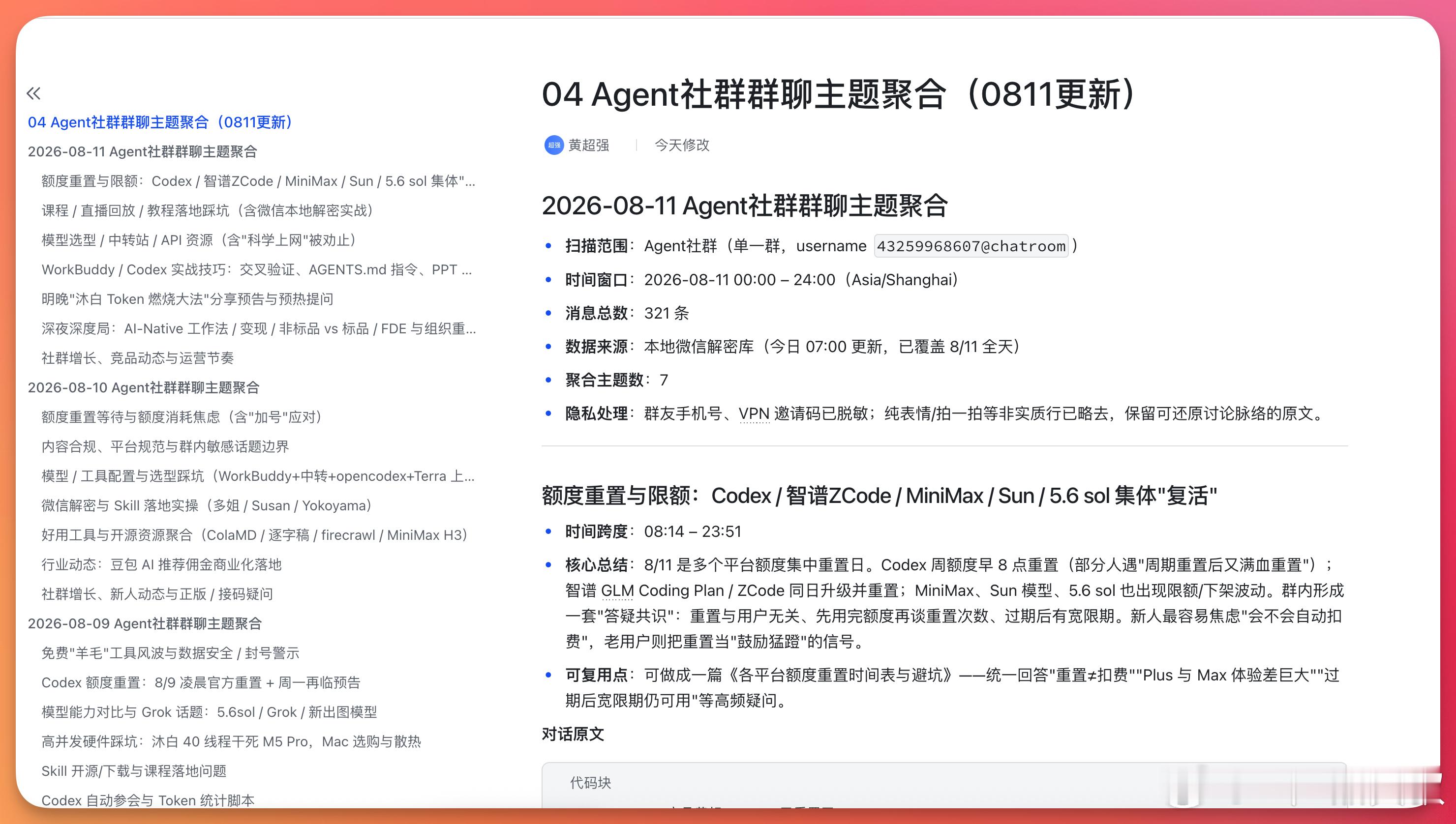Click the 可复用点 bullet paragraph
This screenshot has width=1456, height=824.
pyautogui.click(x=952, y=688)
